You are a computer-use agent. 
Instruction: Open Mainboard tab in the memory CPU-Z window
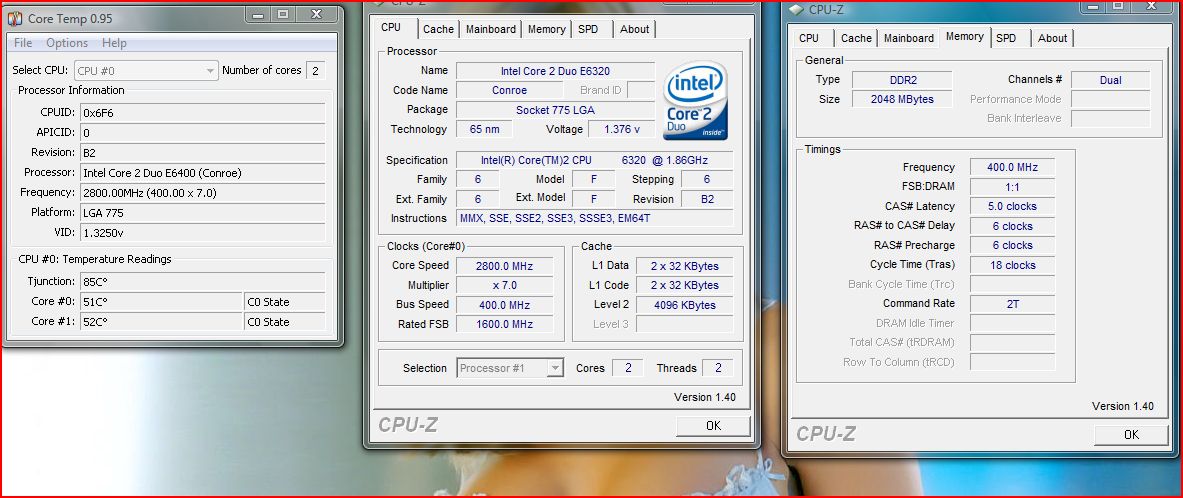point(909,38)
